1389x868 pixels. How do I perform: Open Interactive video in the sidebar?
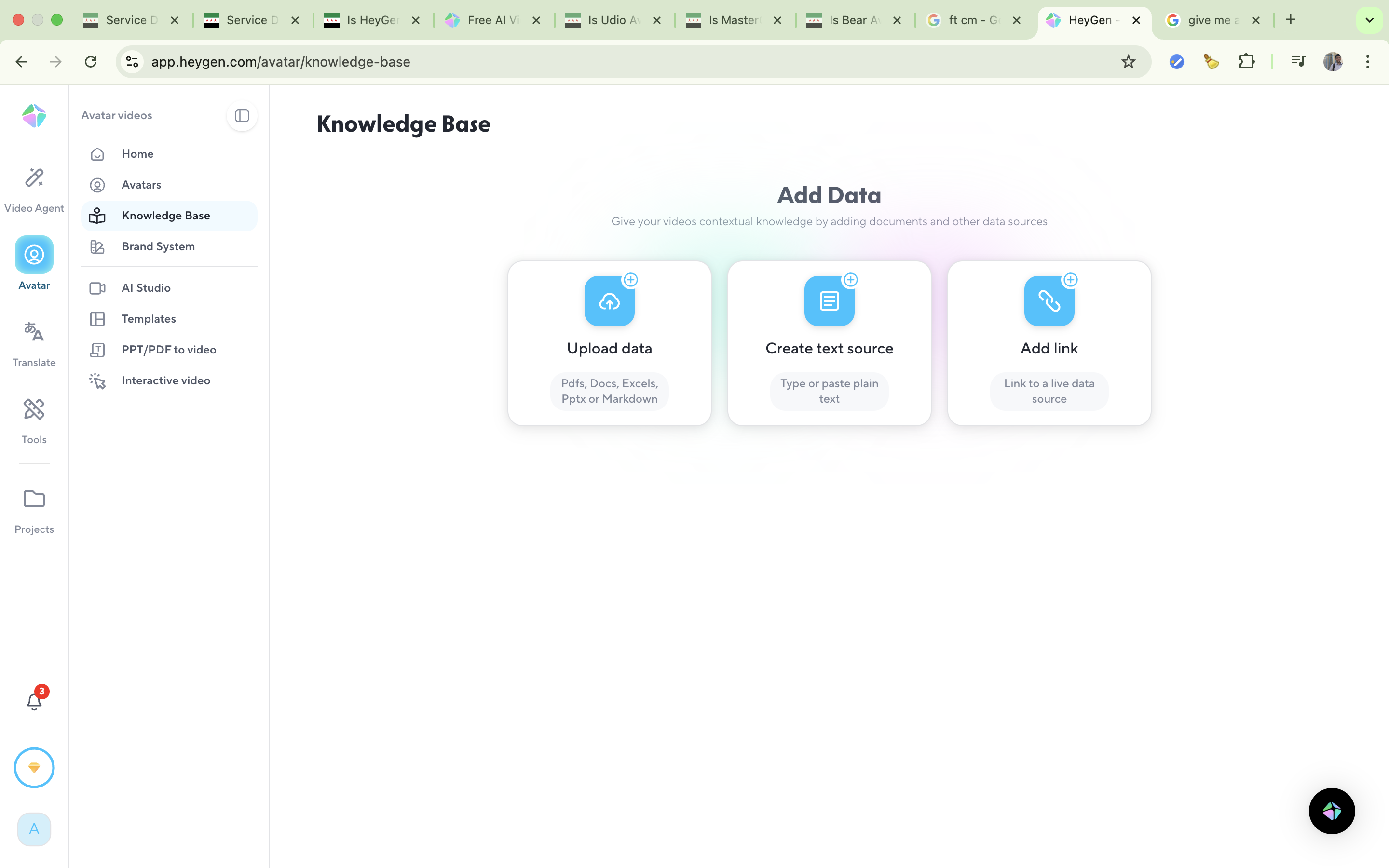click(x=165, y=380)
